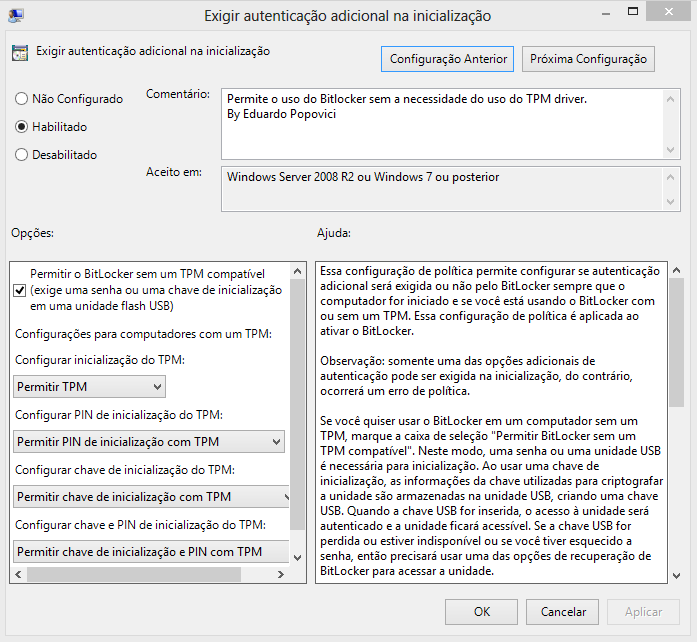The height and width of the screenshot is (642, 697).
Task: Click 'Configurar inicialização do TPM:' label
Action: (100, 360)
